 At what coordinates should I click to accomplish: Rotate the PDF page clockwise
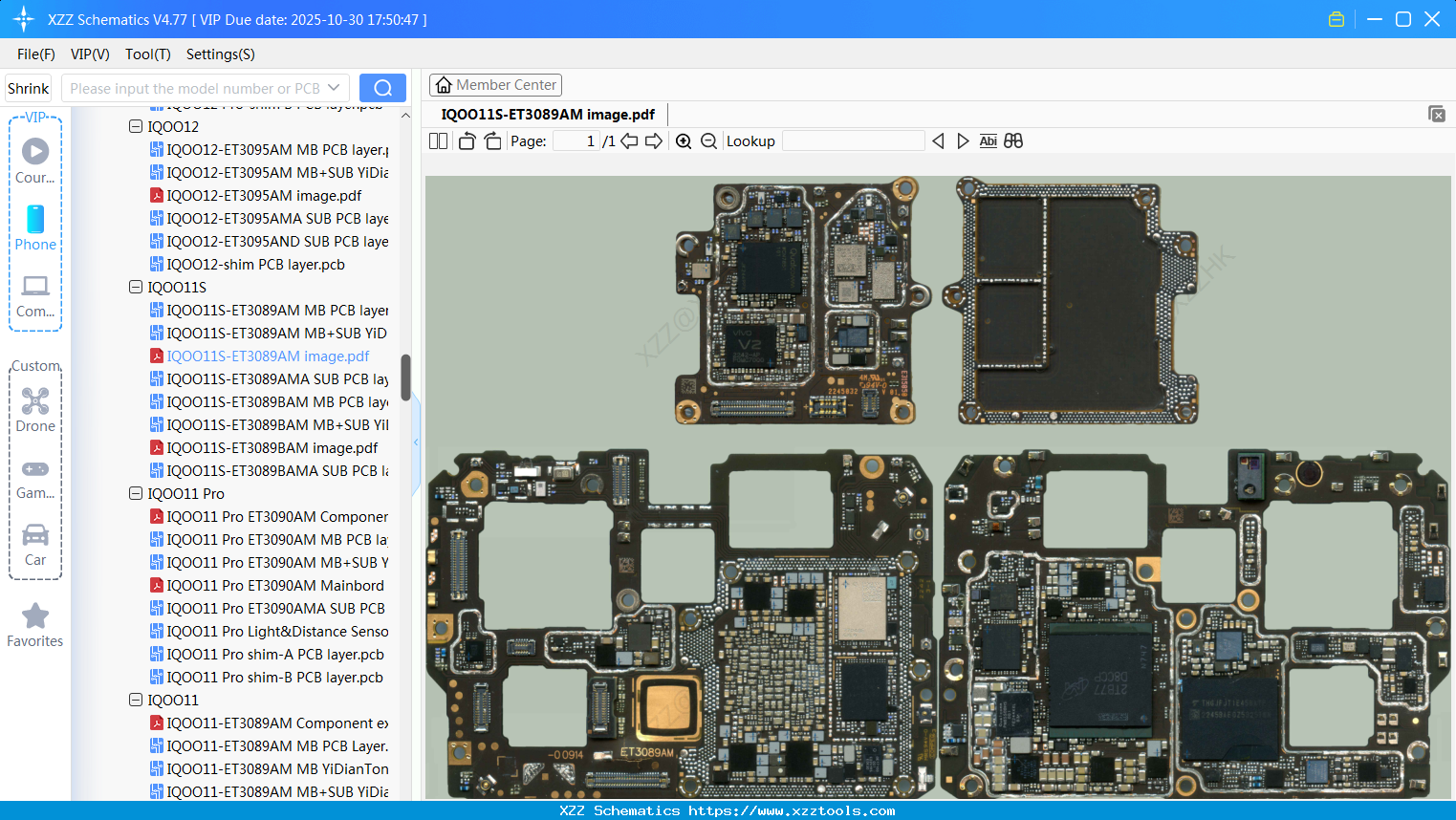492,140
